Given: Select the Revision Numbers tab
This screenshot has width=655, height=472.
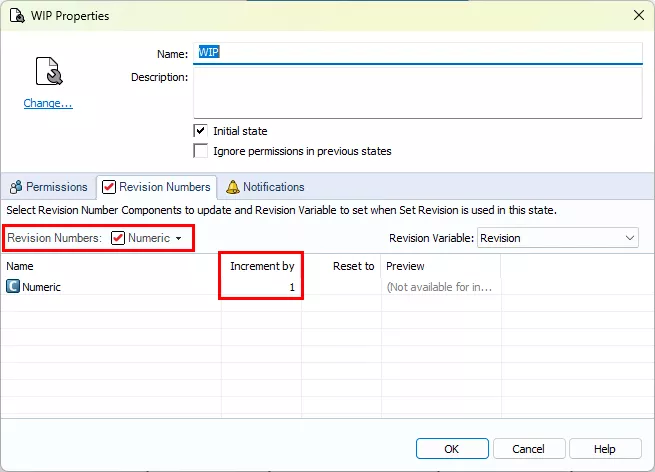Looking at the screenshot, I should 157,187.
